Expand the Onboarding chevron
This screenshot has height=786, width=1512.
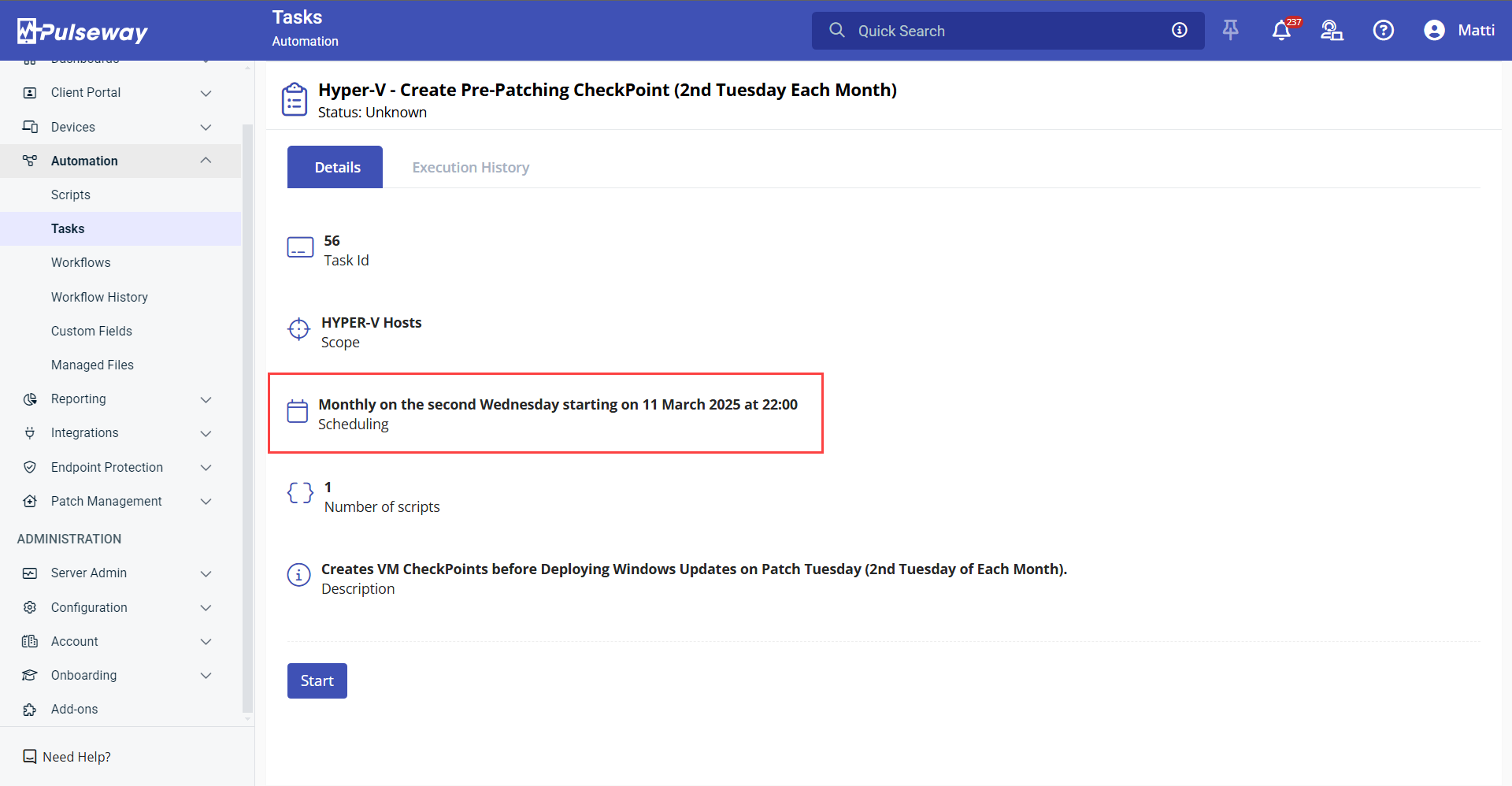click(x=206, y=675)
